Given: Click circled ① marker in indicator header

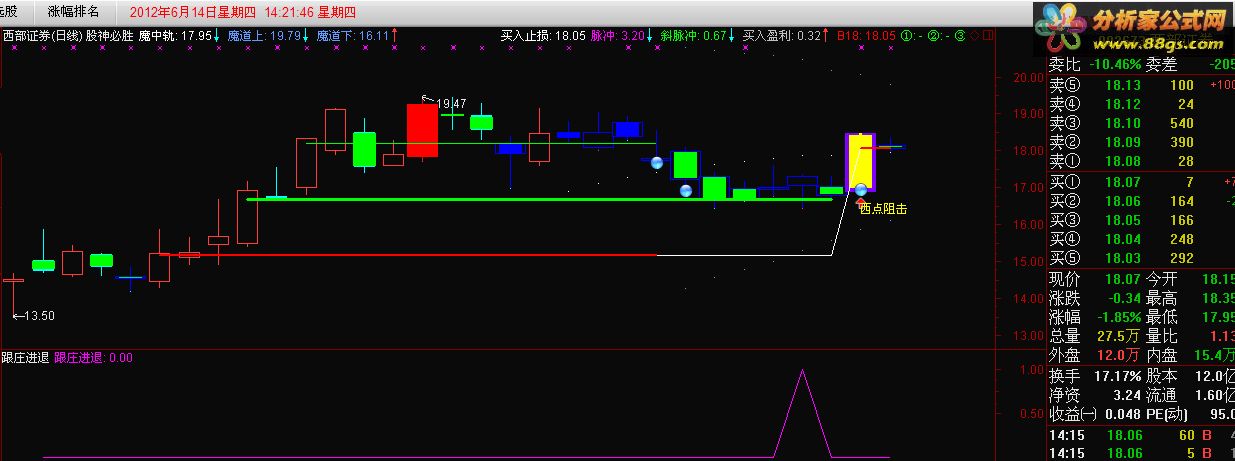Looking at the screenshot, I should [x=906, y=35].
